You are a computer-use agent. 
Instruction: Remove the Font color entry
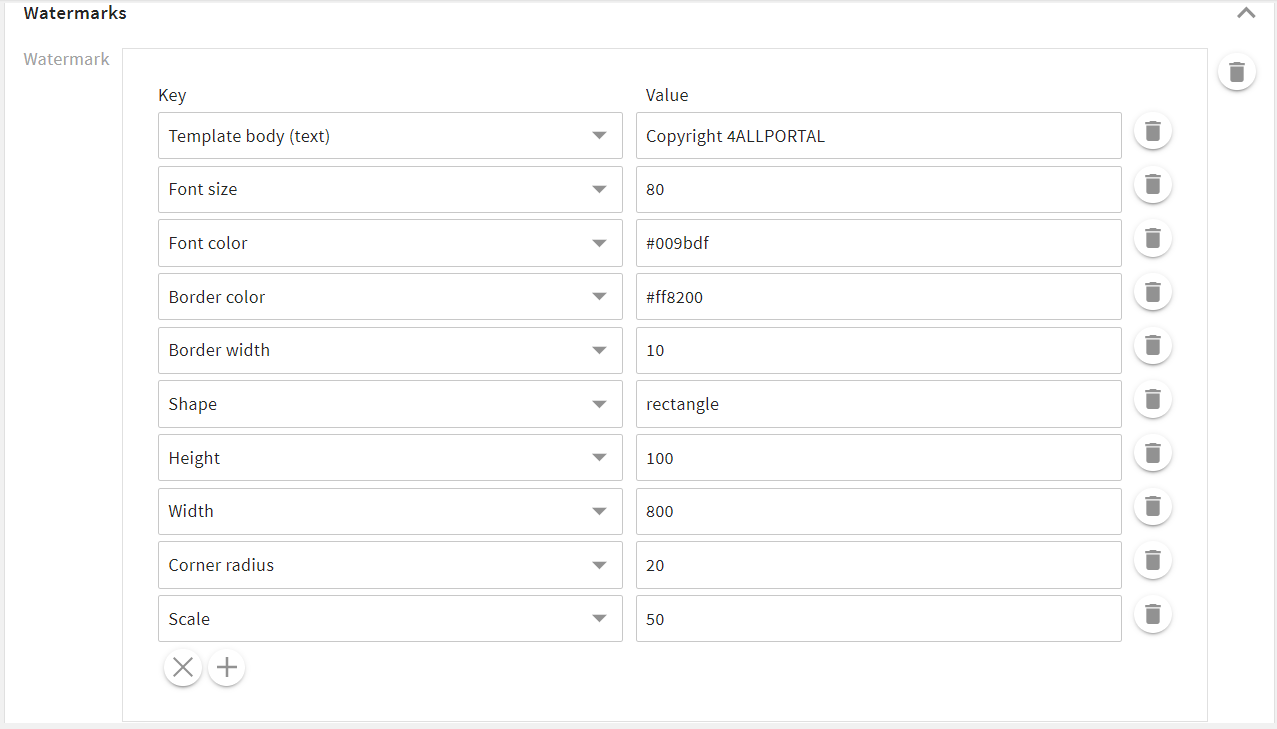(1152, 239)
